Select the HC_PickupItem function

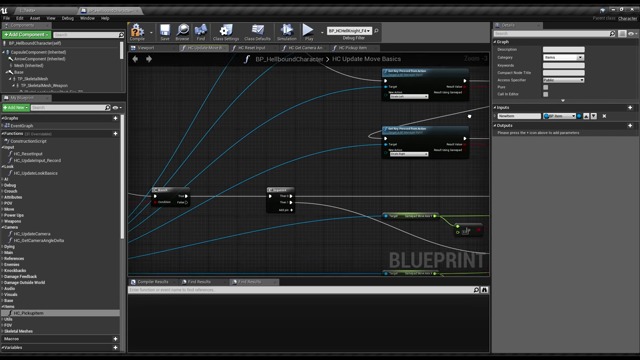[x=28, y=313]
